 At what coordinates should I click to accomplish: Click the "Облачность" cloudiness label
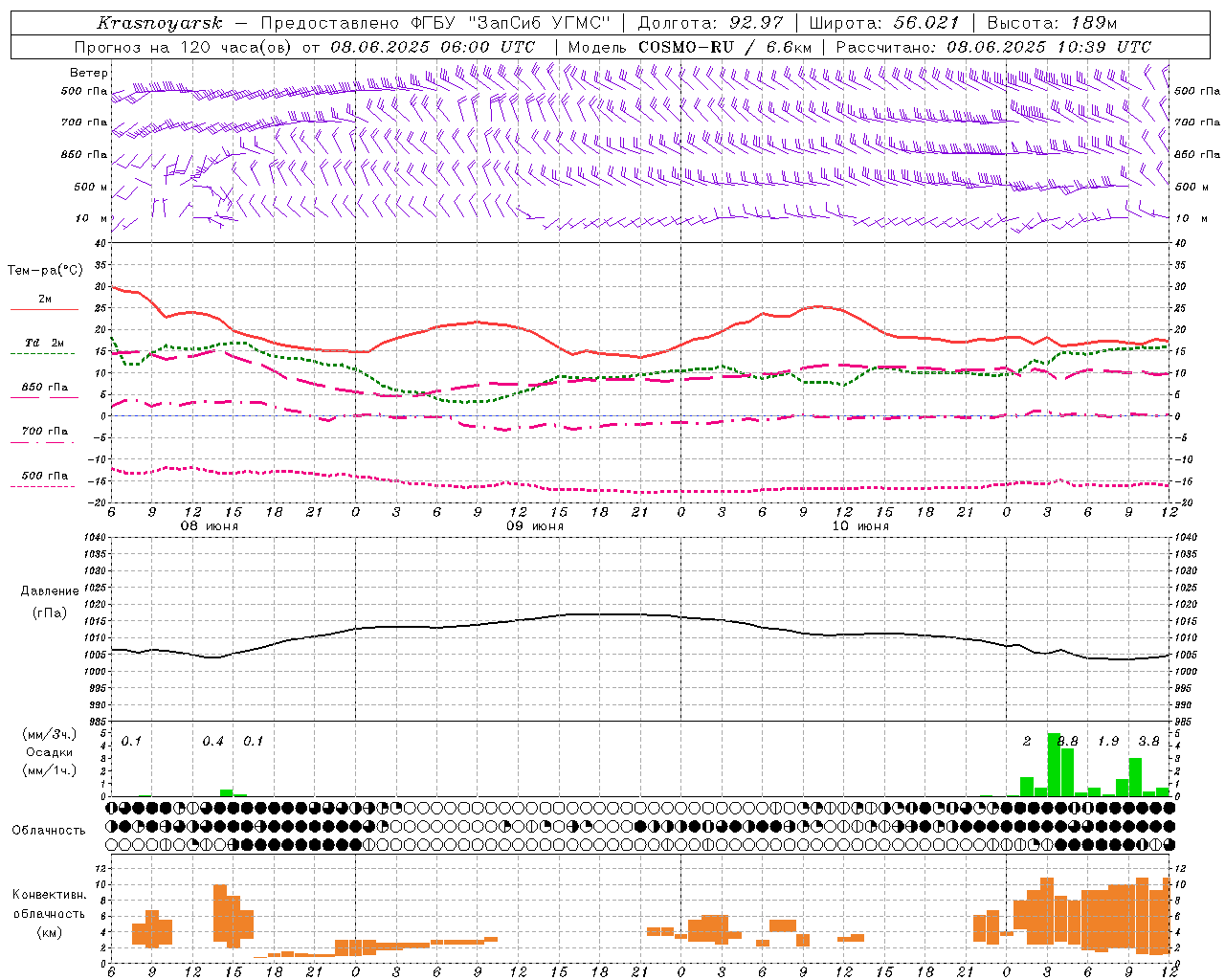49,830
